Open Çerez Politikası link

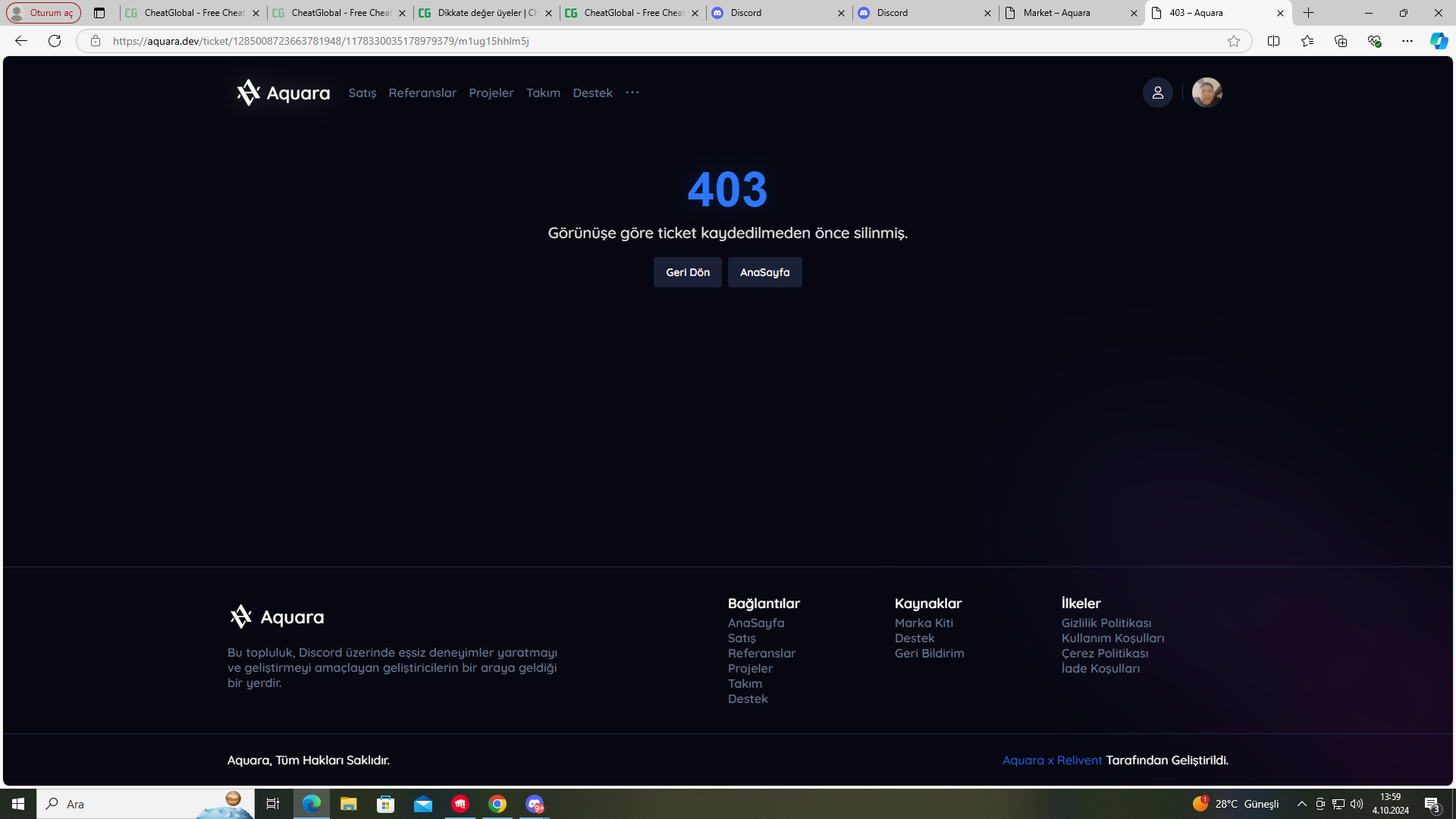(x=1104, y=653)
